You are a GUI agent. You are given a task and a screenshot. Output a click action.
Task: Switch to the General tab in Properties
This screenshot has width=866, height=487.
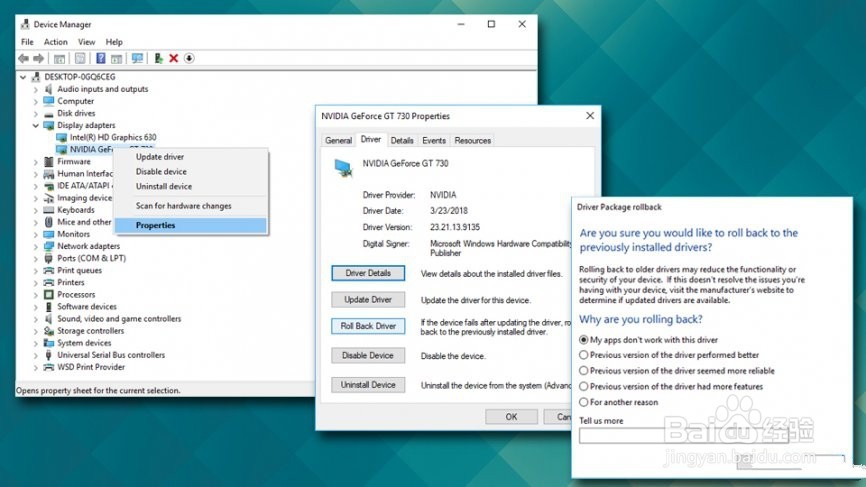click(338, 140)
